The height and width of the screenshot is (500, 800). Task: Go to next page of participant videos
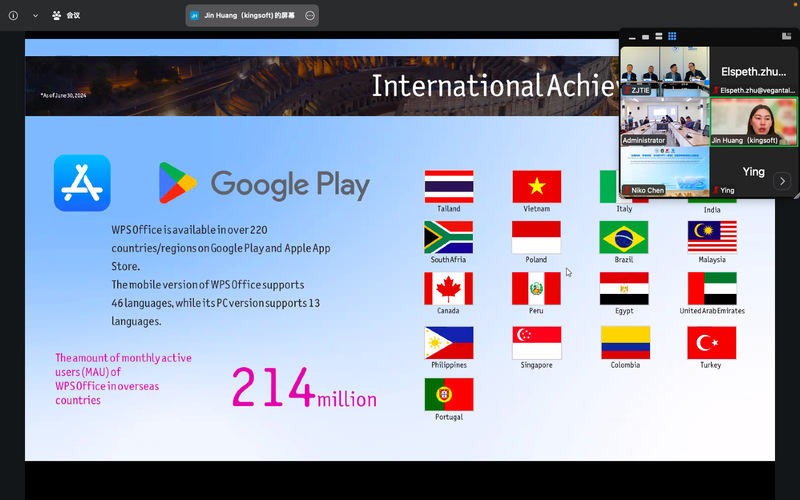coord(782,181)
